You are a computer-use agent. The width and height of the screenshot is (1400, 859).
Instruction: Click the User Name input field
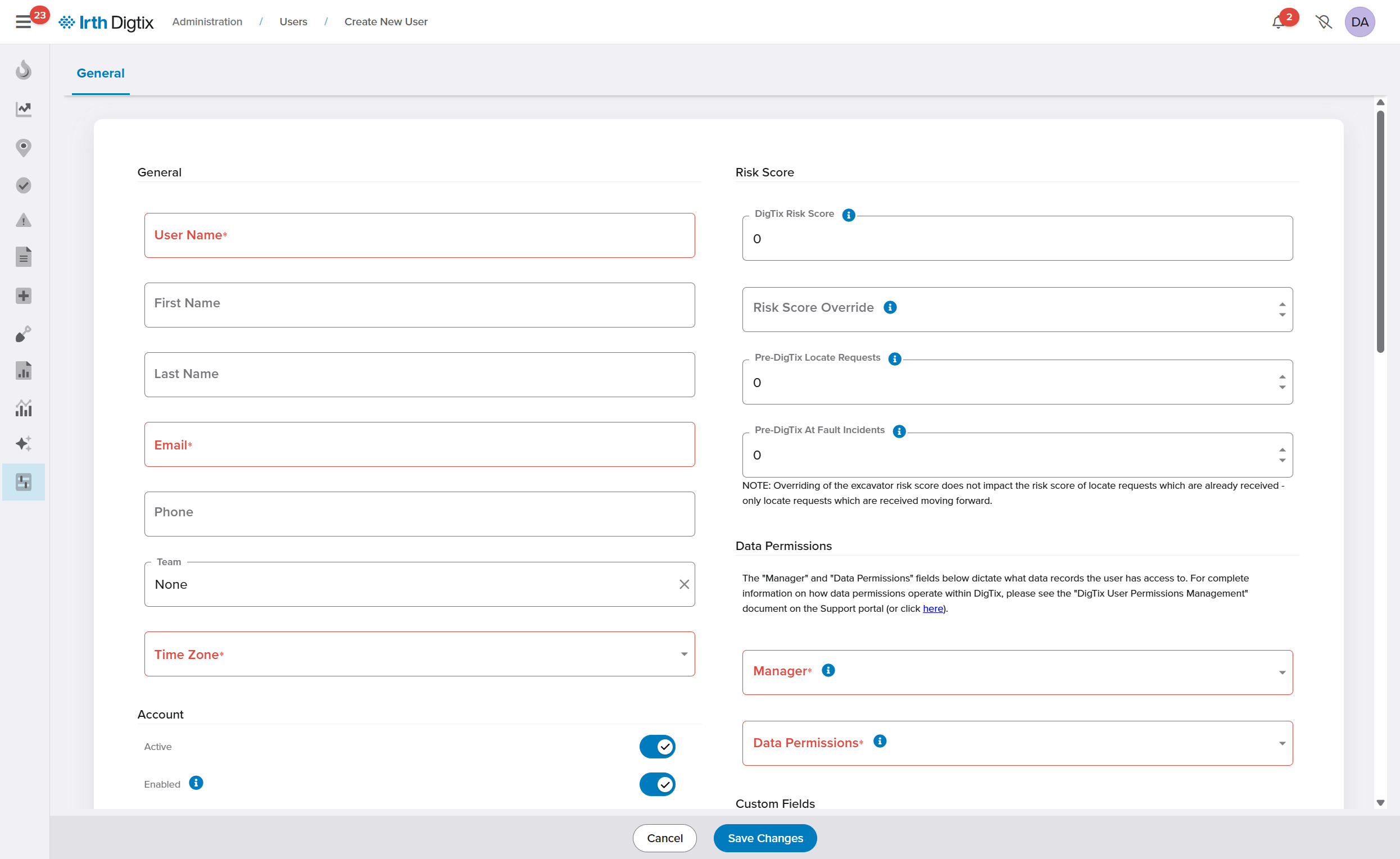point(419,235)
